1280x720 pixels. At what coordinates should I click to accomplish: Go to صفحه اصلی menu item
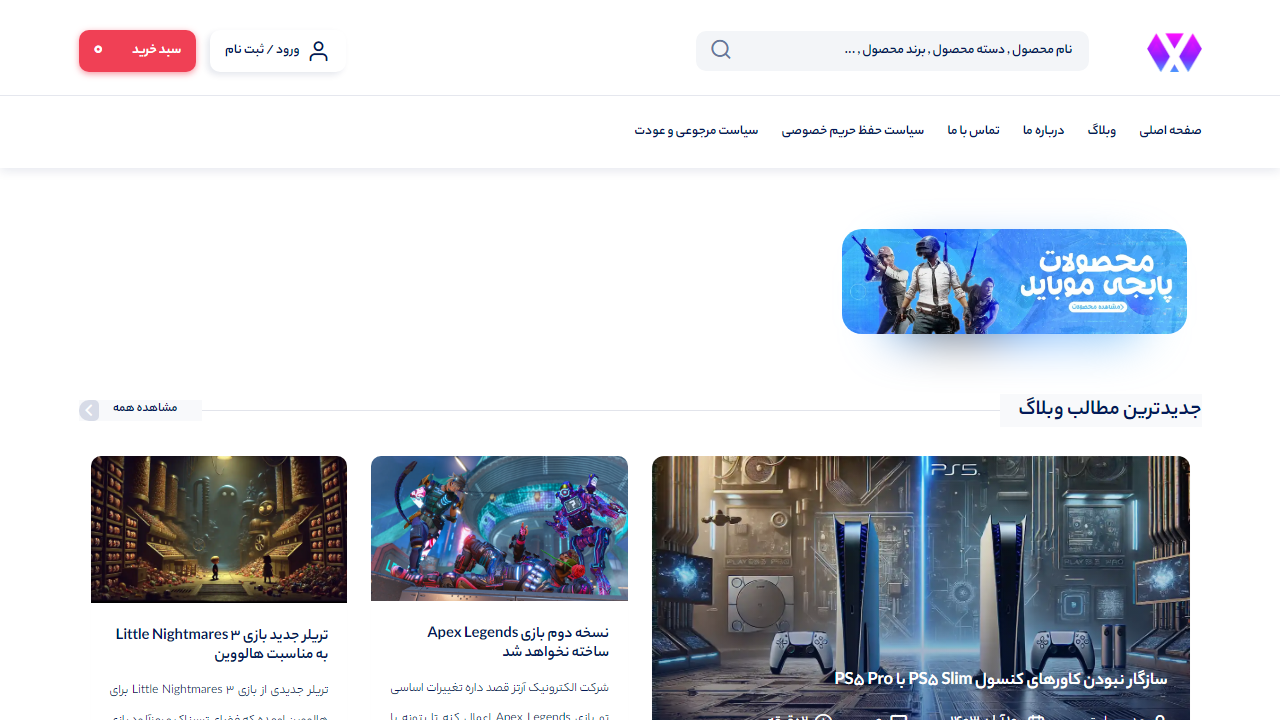click(1170, 131)
